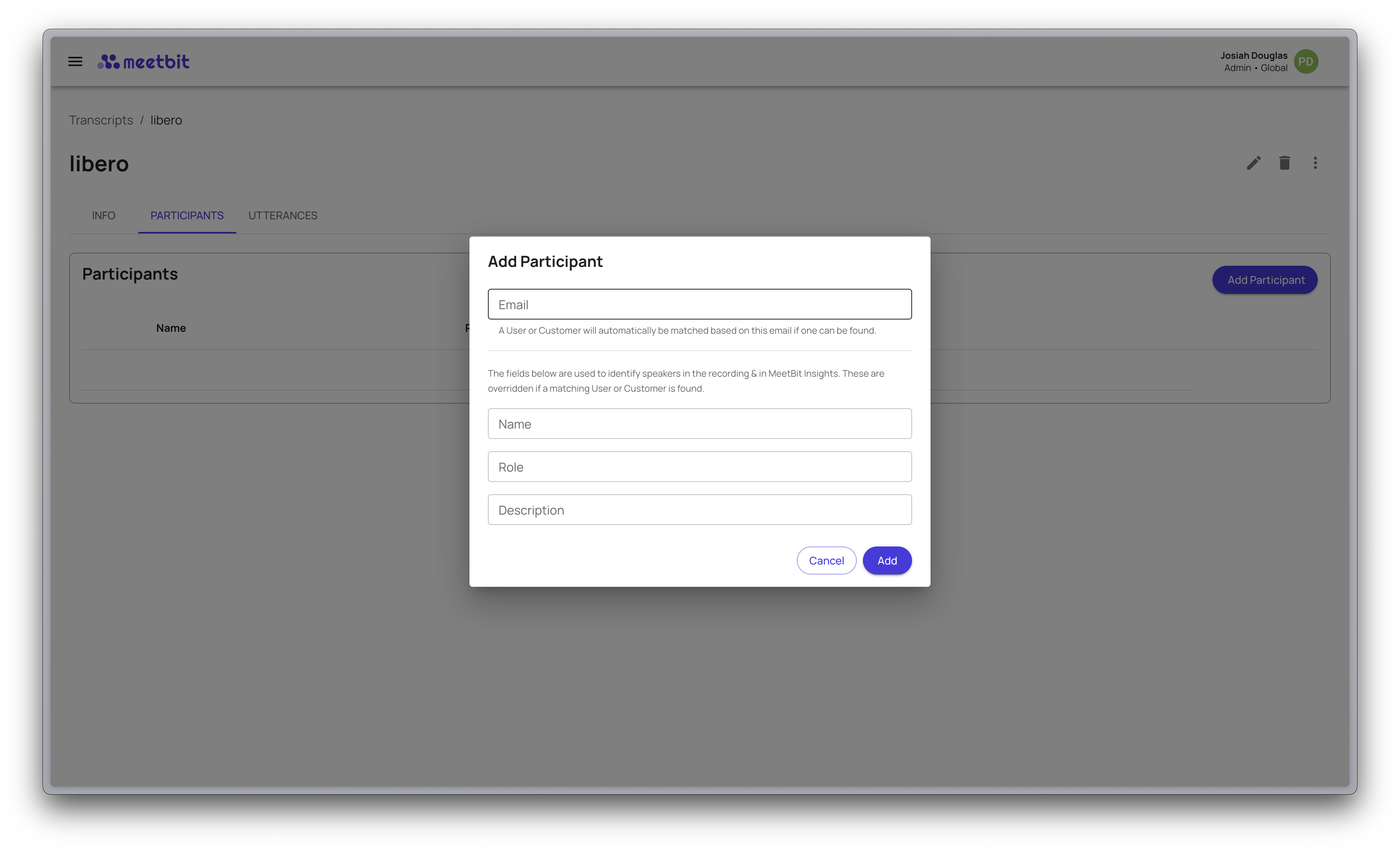Open the hamburger navigation menu
The height and width of the screenshot is (851, 1400).
(75, 61)
